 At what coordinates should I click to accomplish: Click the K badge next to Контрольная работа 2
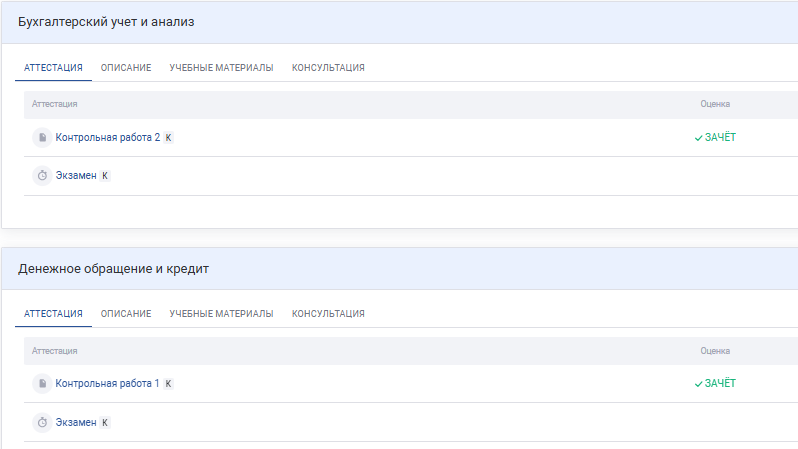pos(168,138)
